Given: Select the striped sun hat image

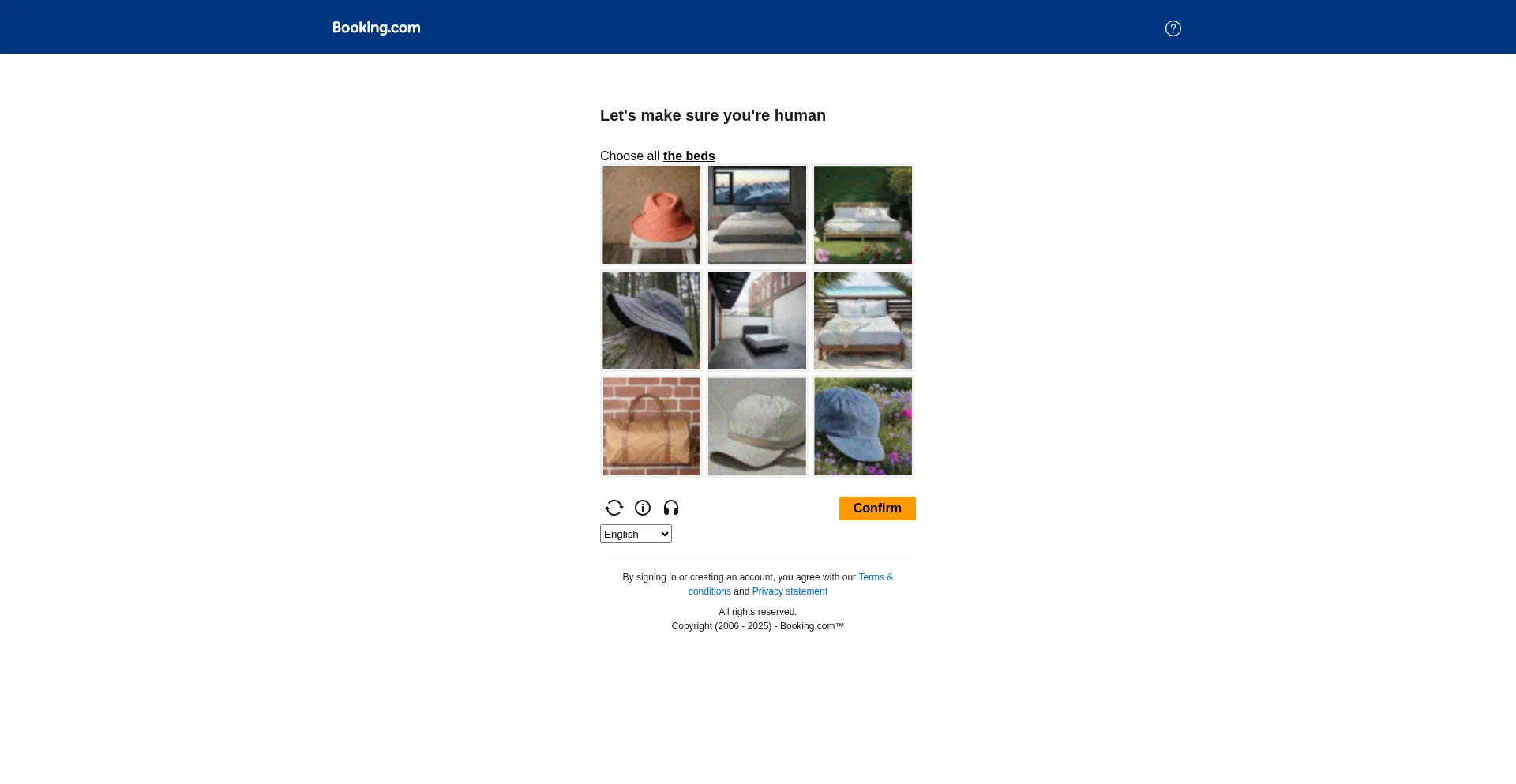Looking at the screenshot, I should [x=651, y=321].
